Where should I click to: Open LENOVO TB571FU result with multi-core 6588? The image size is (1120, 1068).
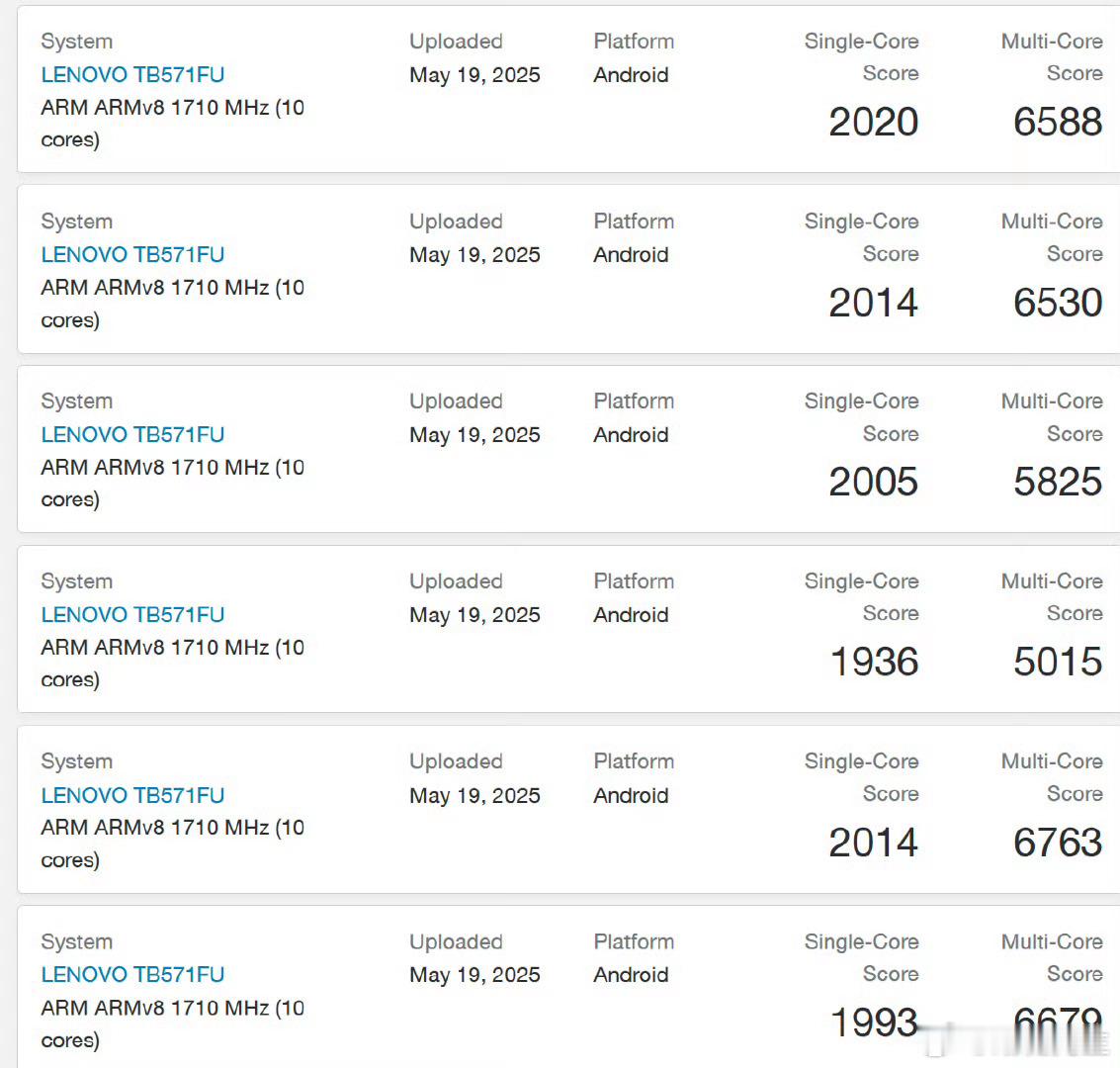tap(132, 74)
